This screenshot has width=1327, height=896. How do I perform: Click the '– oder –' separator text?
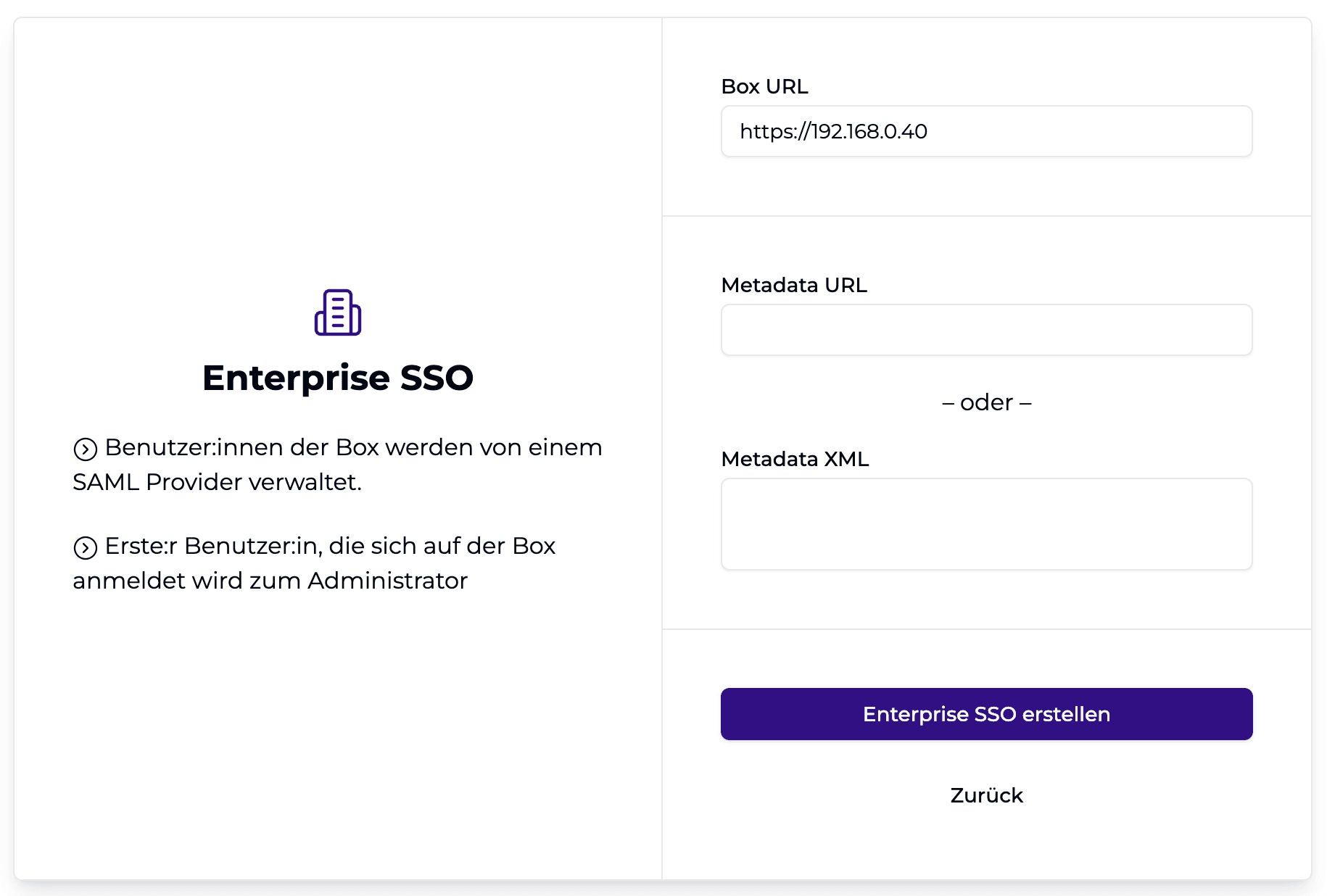pos(986,402)
